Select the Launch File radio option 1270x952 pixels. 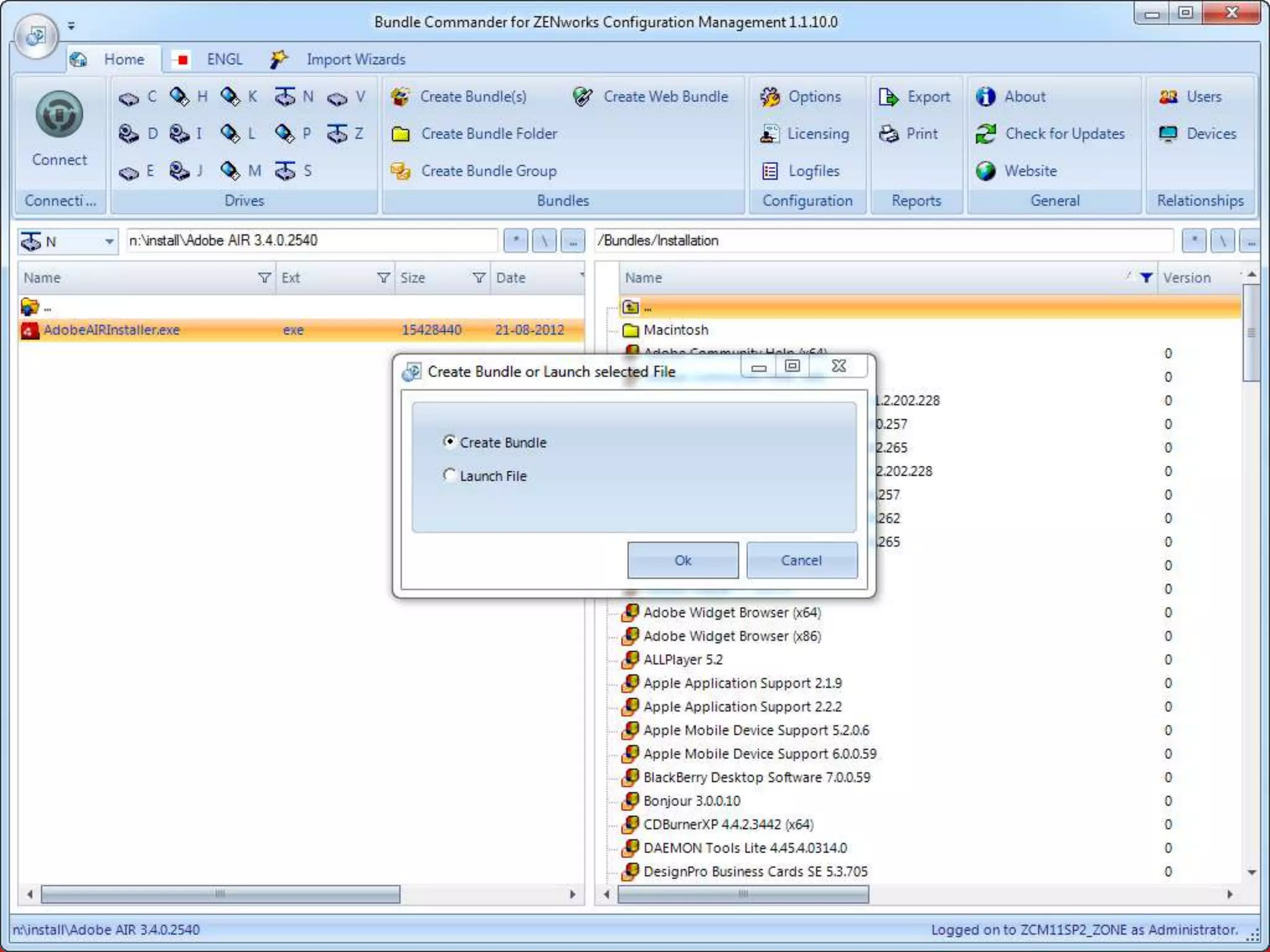tap(450, 475)
